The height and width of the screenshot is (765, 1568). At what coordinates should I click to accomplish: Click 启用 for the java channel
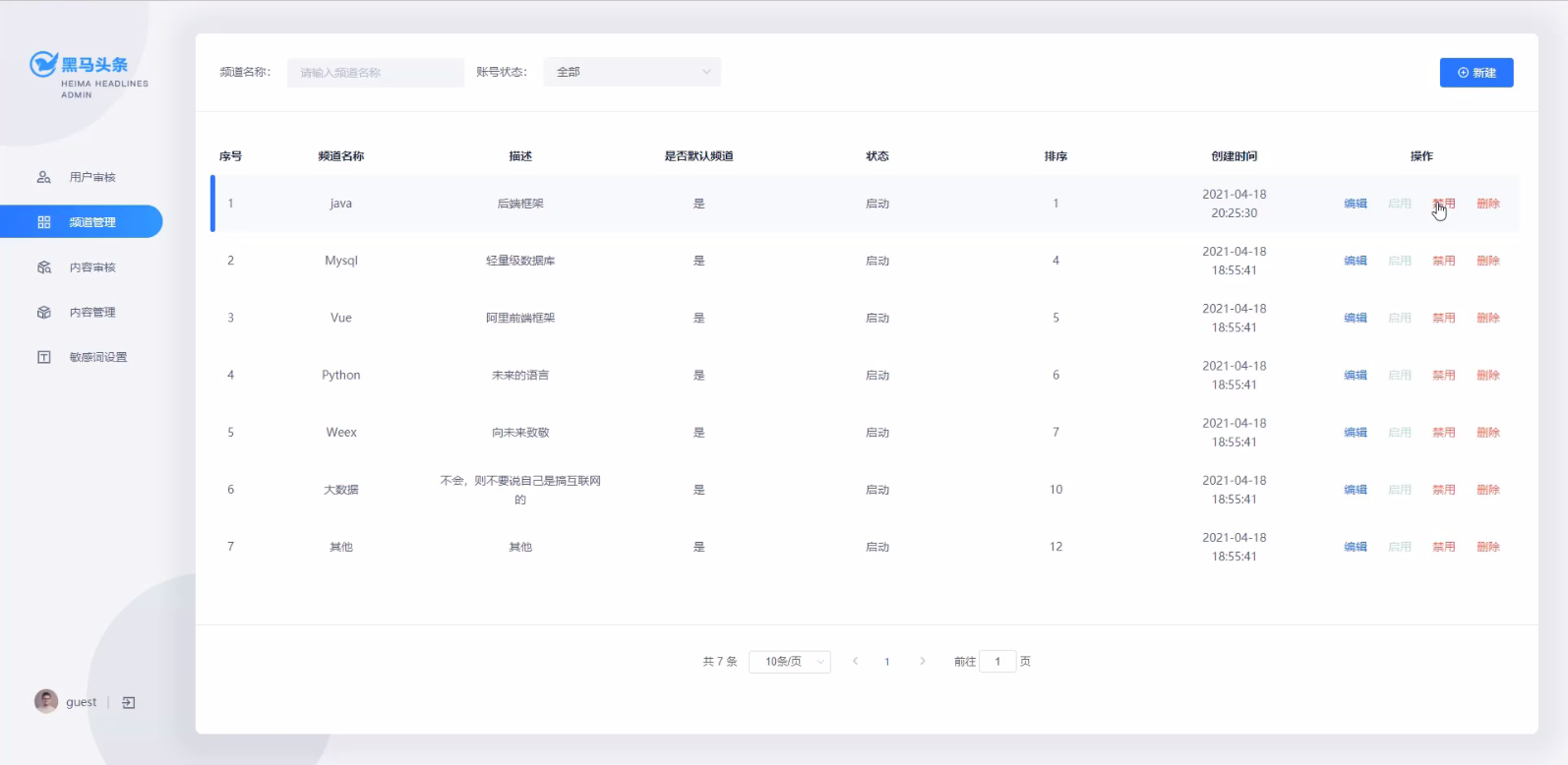pyautogui.click(x=1400, y=204)
